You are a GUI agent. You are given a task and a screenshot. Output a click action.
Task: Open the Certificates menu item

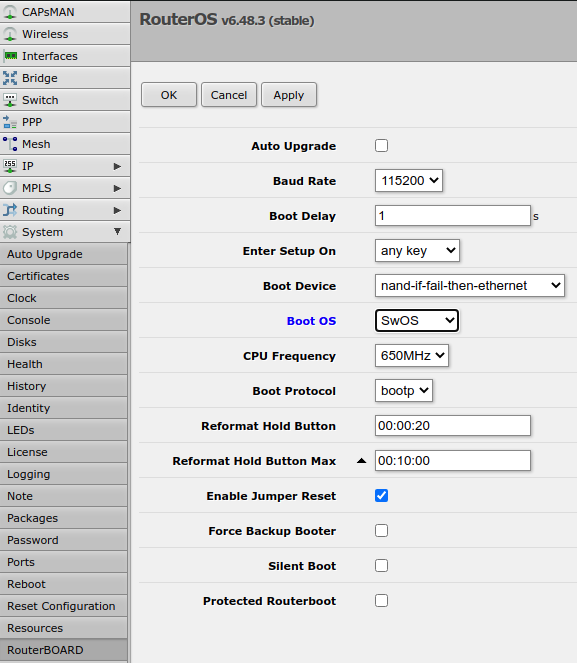pos(63,276)
